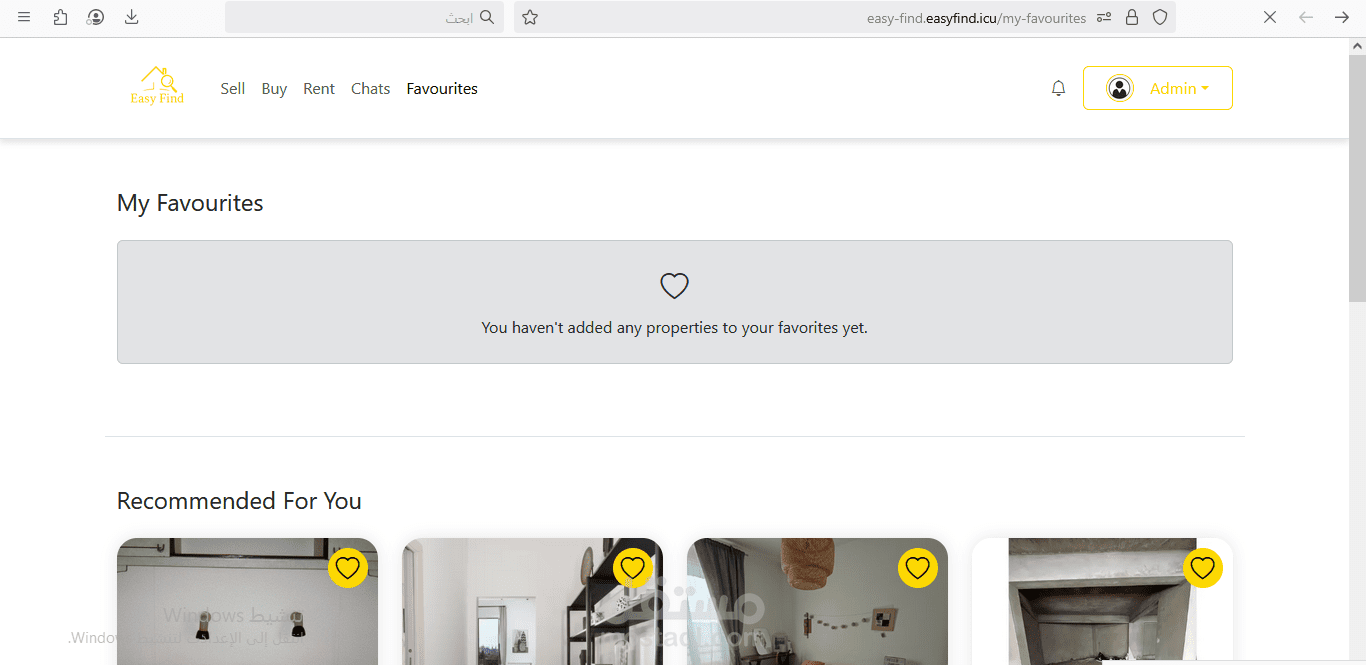Bookmark page with the star icon
This screenshot has width=1366, height=665.
(x=530, y=17)
